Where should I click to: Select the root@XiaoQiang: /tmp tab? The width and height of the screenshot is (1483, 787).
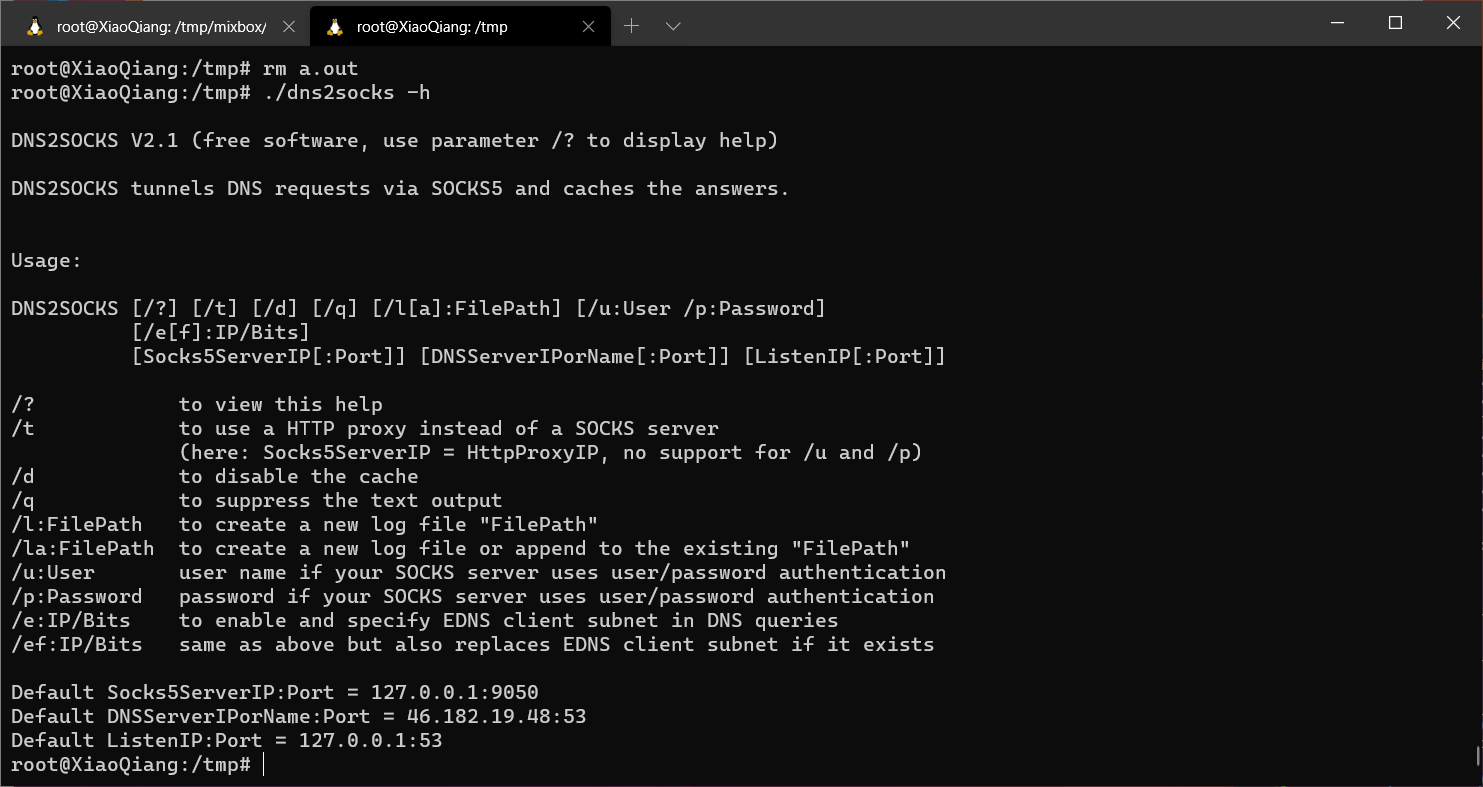(x=432, y=27)
